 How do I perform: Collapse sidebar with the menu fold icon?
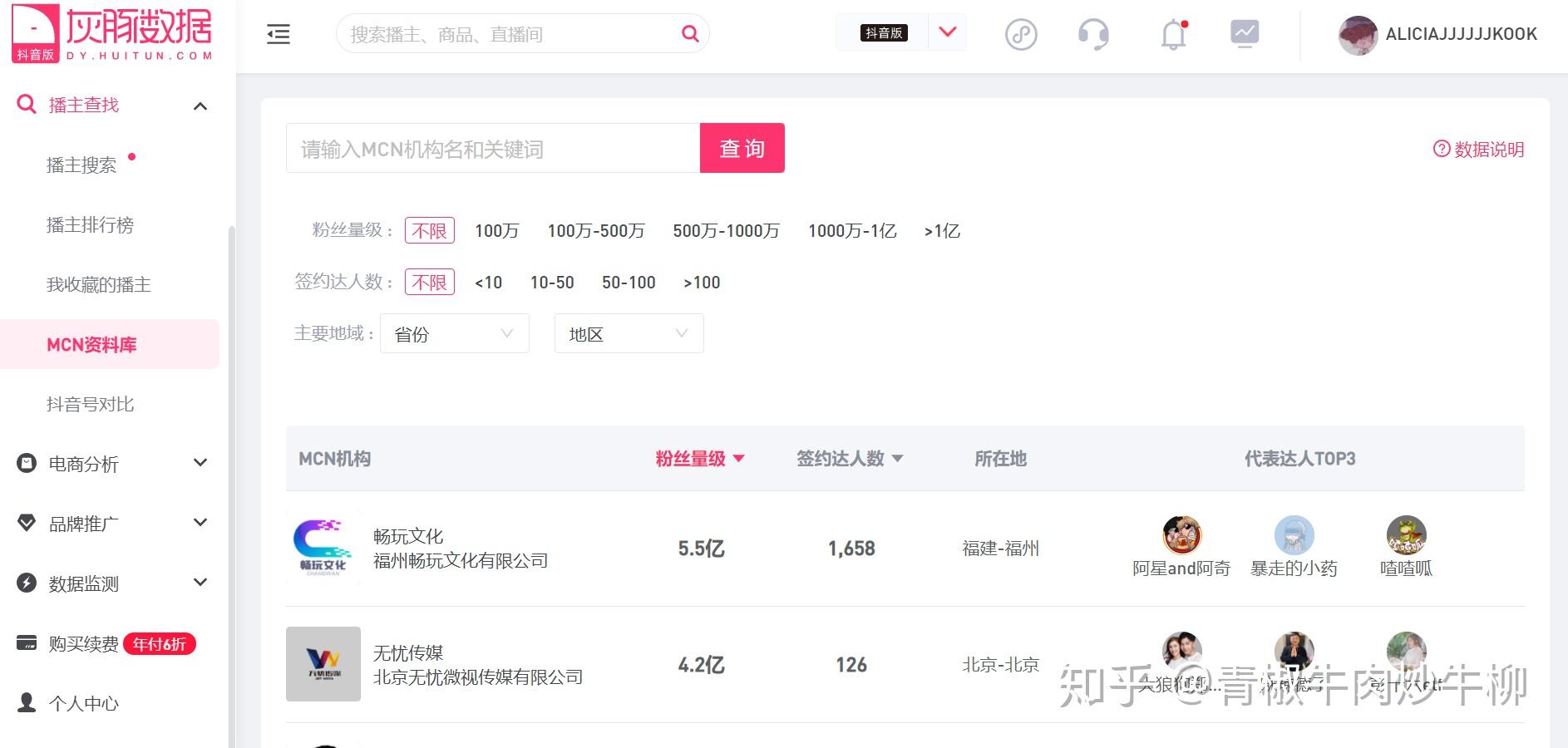click(279, 34)
